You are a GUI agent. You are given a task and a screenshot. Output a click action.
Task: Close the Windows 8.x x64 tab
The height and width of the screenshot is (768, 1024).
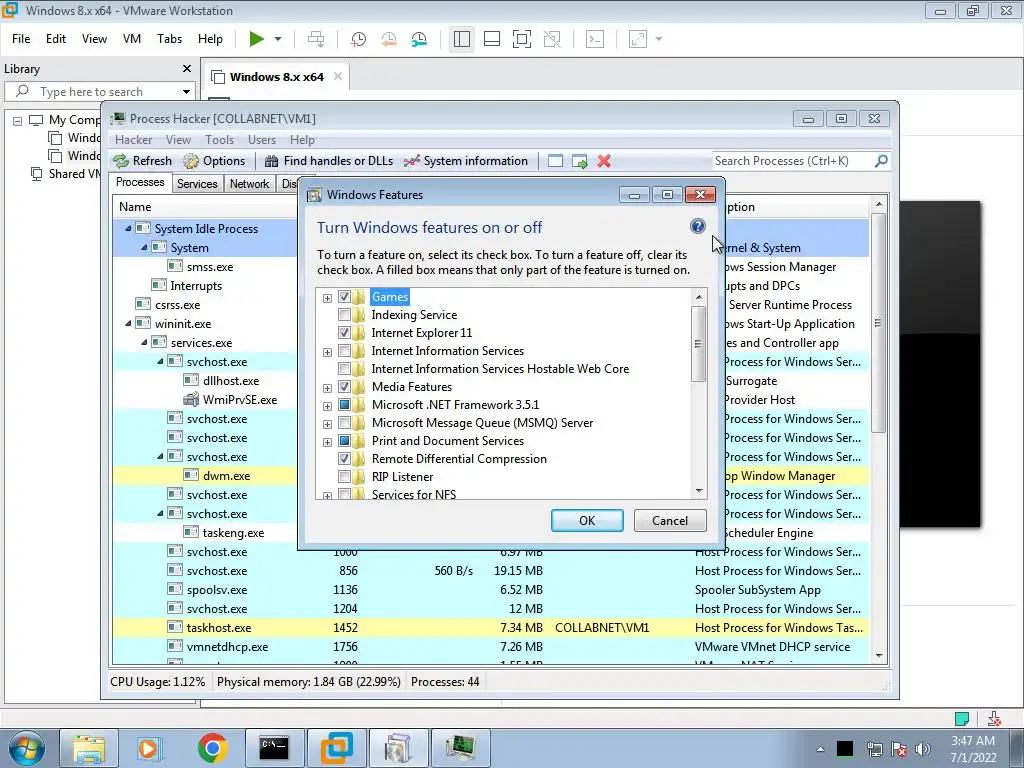[x=338, y=76]
